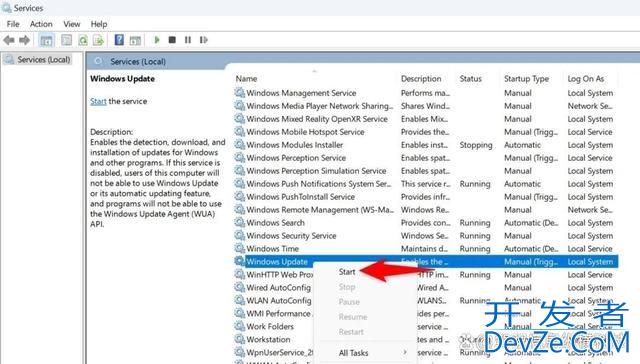Click the Forward arrow toolbar icon

[24, 40]
